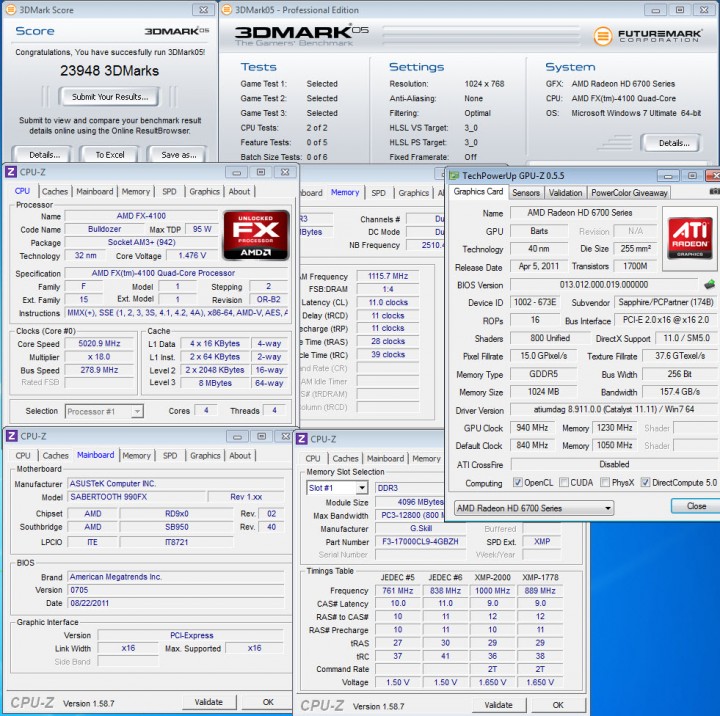
Task: Open the Sensors tab in GPU-Z
Action: [x=526, y=193]
